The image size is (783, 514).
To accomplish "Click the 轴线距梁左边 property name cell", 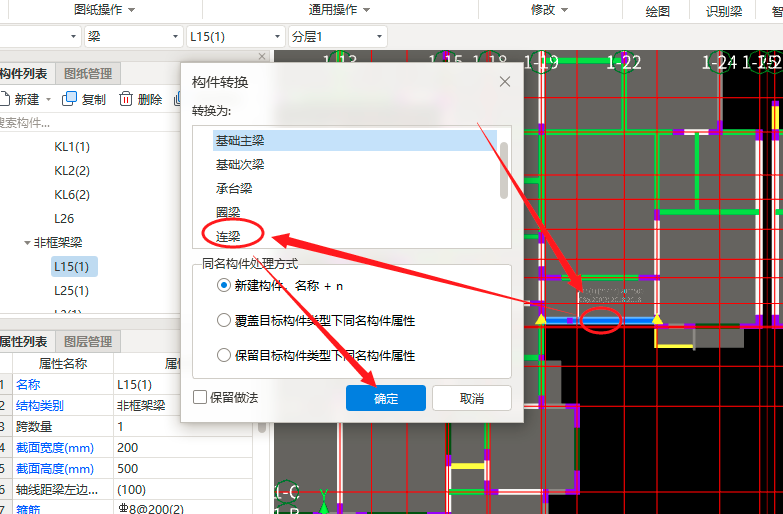I will [63, 490].
